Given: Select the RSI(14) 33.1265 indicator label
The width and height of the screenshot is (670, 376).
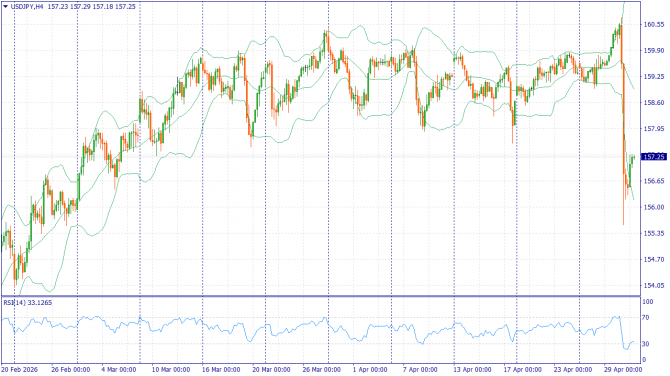Looking at the screenshot, I should [28, 303].
